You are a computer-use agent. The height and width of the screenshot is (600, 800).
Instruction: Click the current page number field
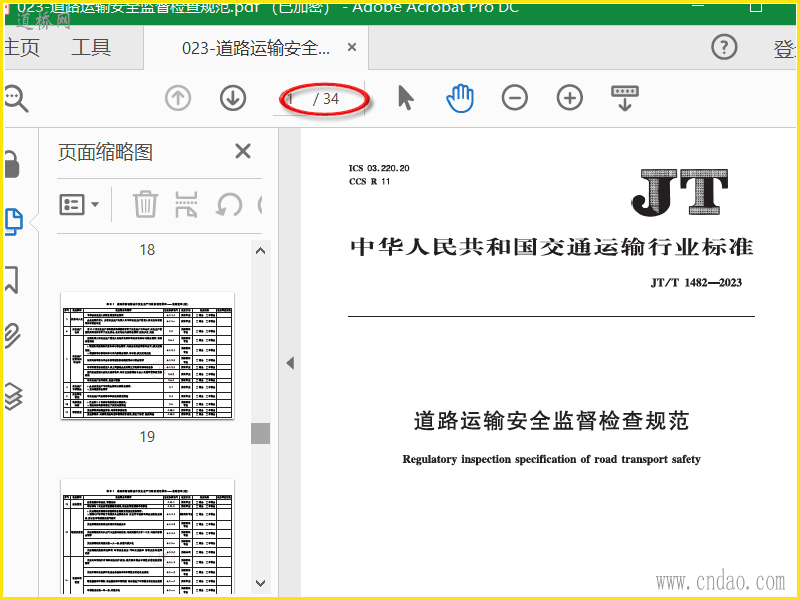[293, 98]
